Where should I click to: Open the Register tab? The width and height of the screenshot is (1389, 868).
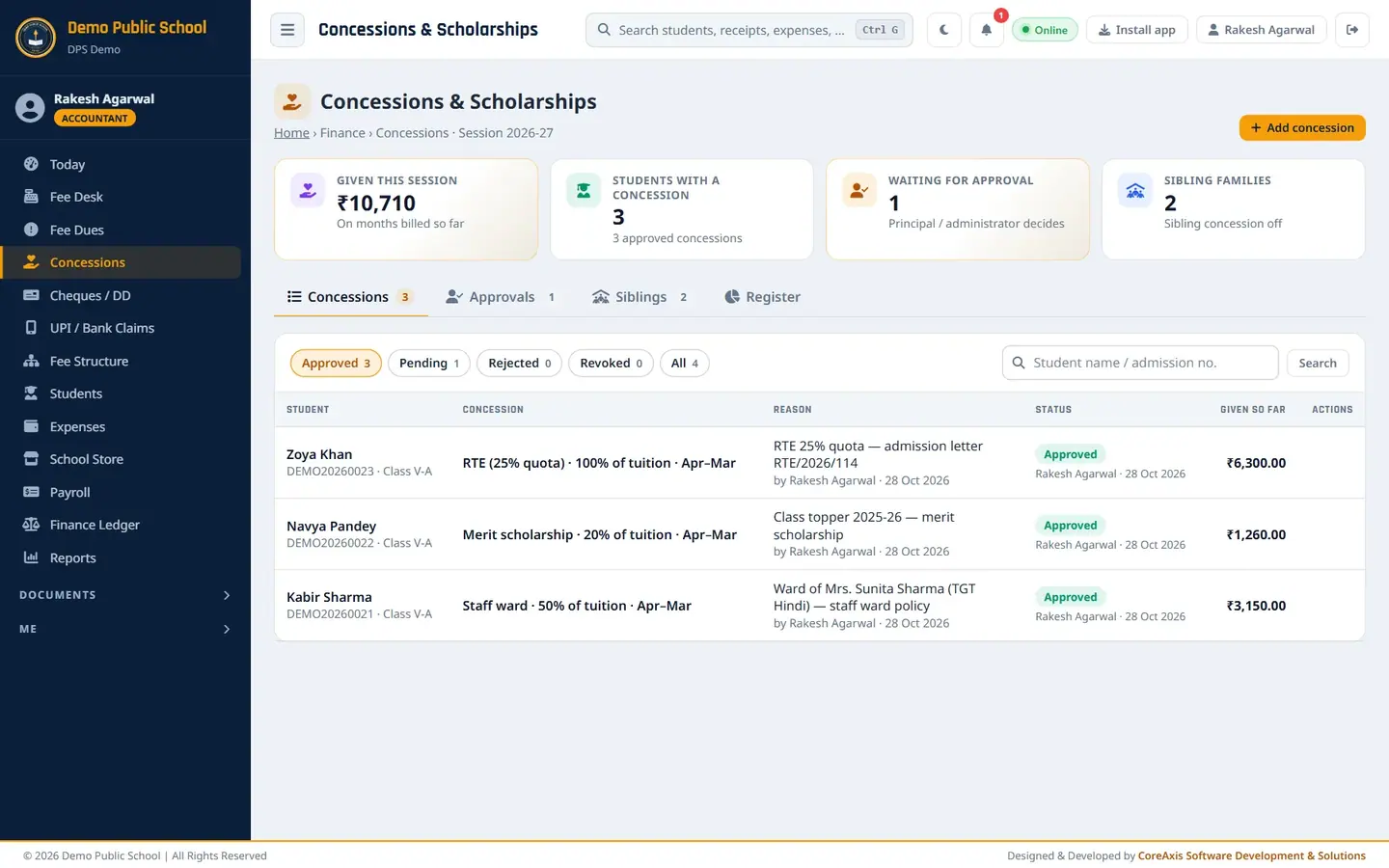762,297
